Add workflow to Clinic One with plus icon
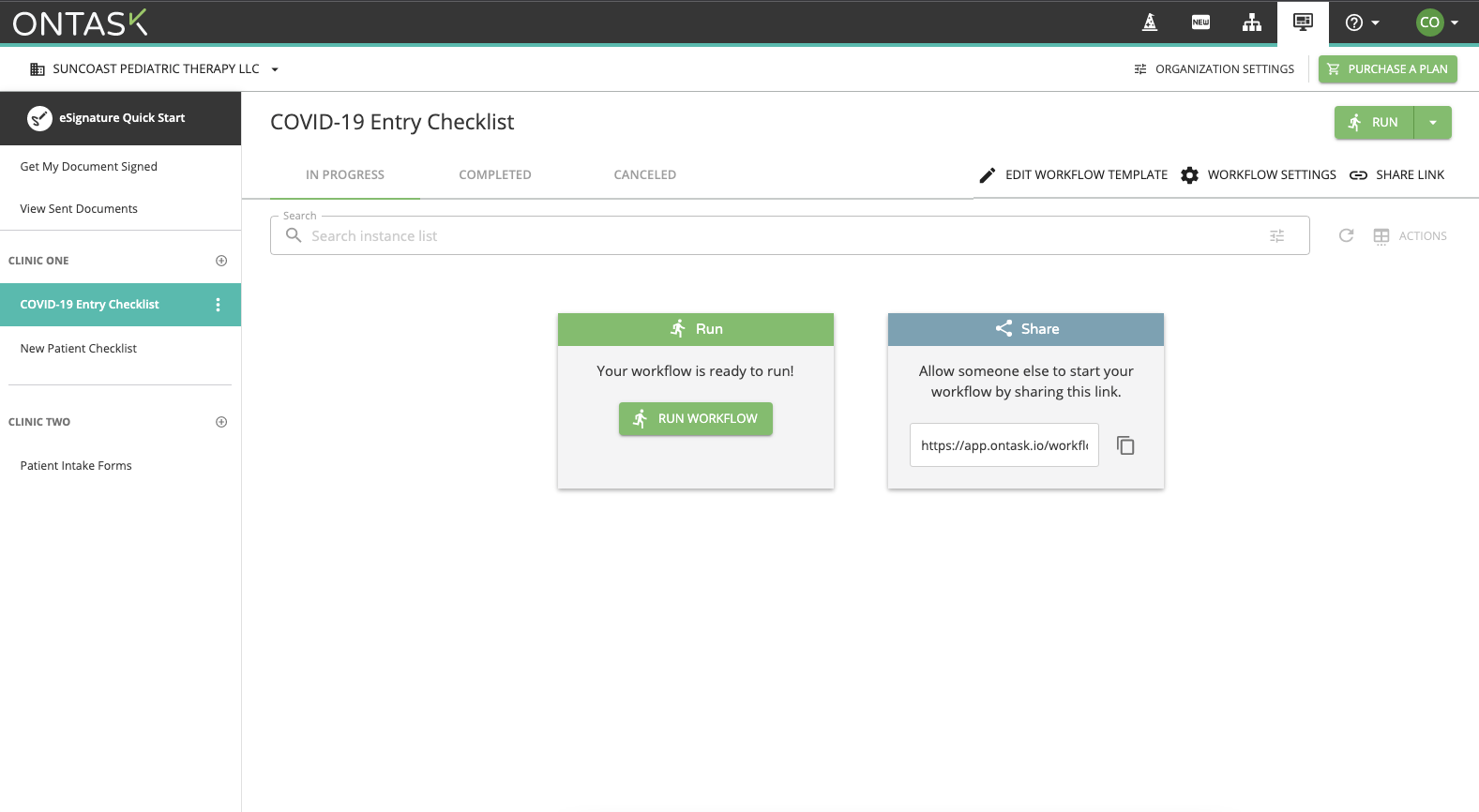Image resolution: width=1479 pixels, height=812 pixels. coord(221,261)
